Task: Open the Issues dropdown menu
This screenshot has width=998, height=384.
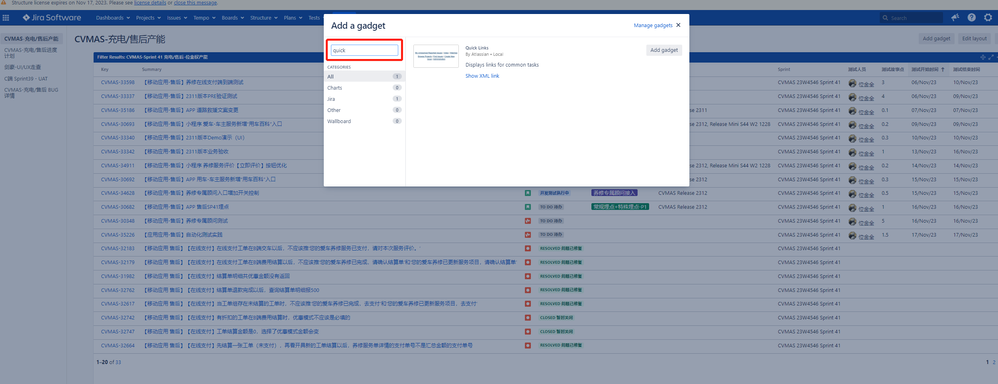Action: coord(177,18)
